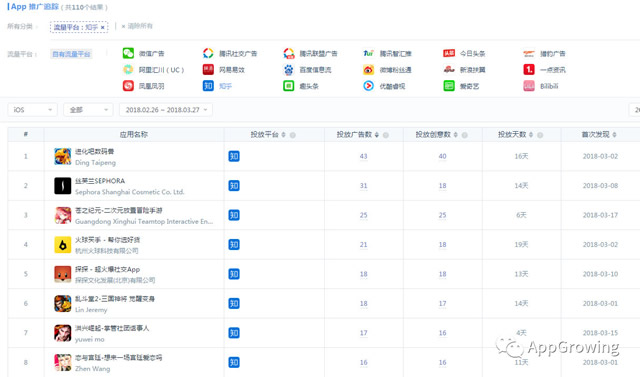Show help icon beside 投放天数 header

coord(540,135)
